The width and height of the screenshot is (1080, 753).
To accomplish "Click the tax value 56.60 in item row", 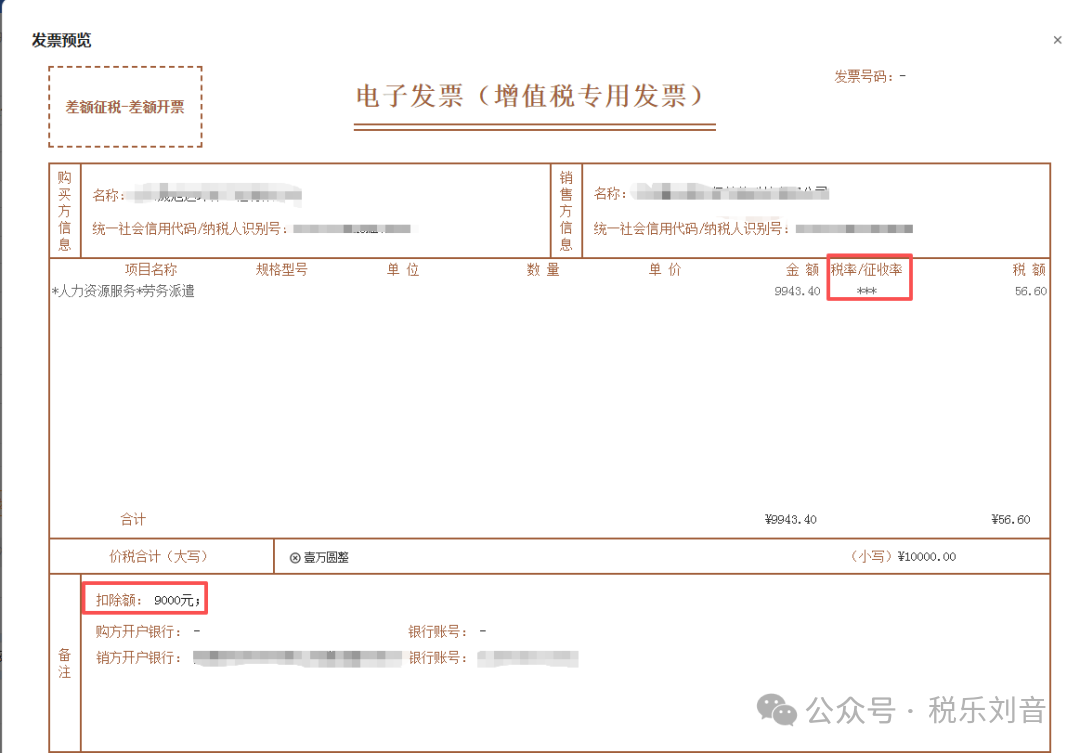I will point(1030,291).
